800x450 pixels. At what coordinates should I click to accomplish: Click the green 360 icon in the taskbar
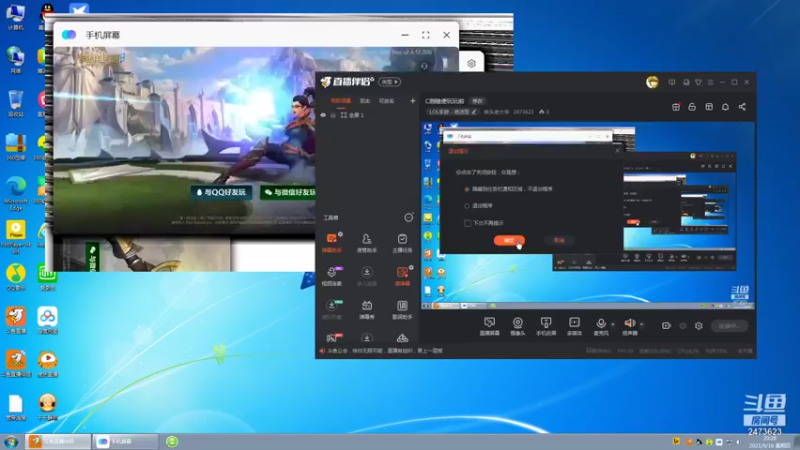point(172,442)
